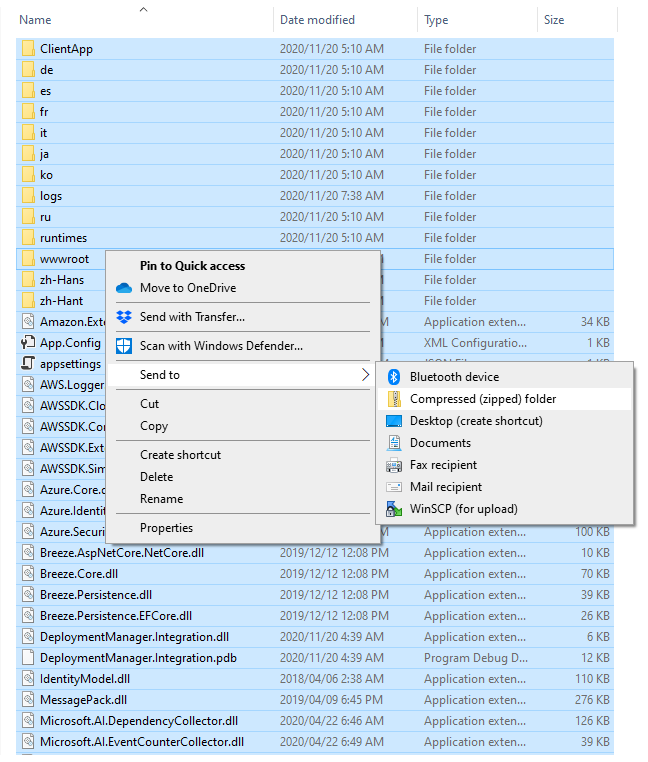Click the logs folder icon

coord(28,195)
